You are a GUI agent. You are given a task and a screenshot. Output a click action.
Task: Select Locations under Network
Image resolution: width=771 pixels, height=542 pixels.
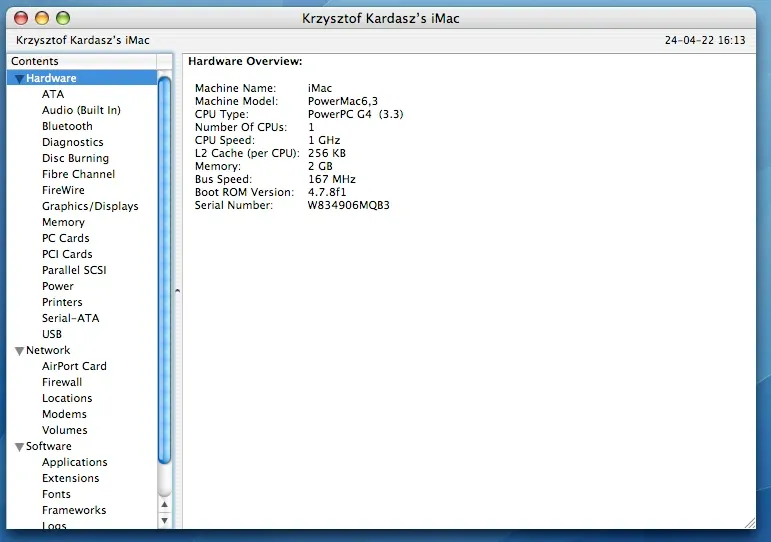pos(67,398)
